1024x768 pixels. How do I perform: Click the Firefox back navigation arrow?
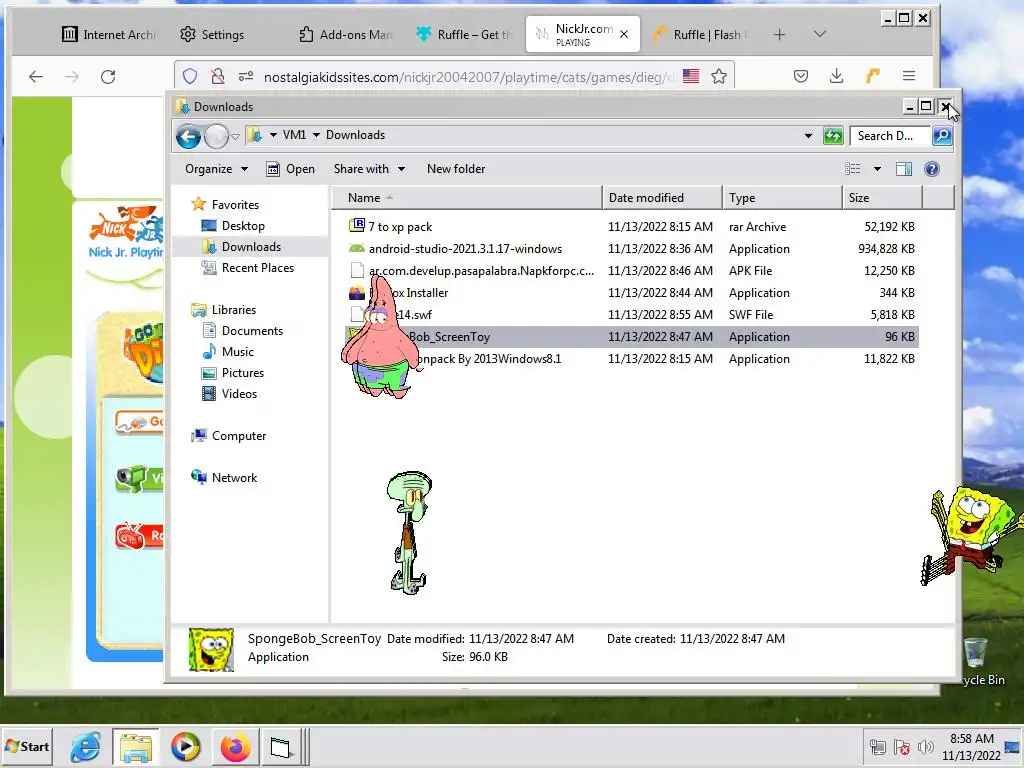(x=36, y=77)
